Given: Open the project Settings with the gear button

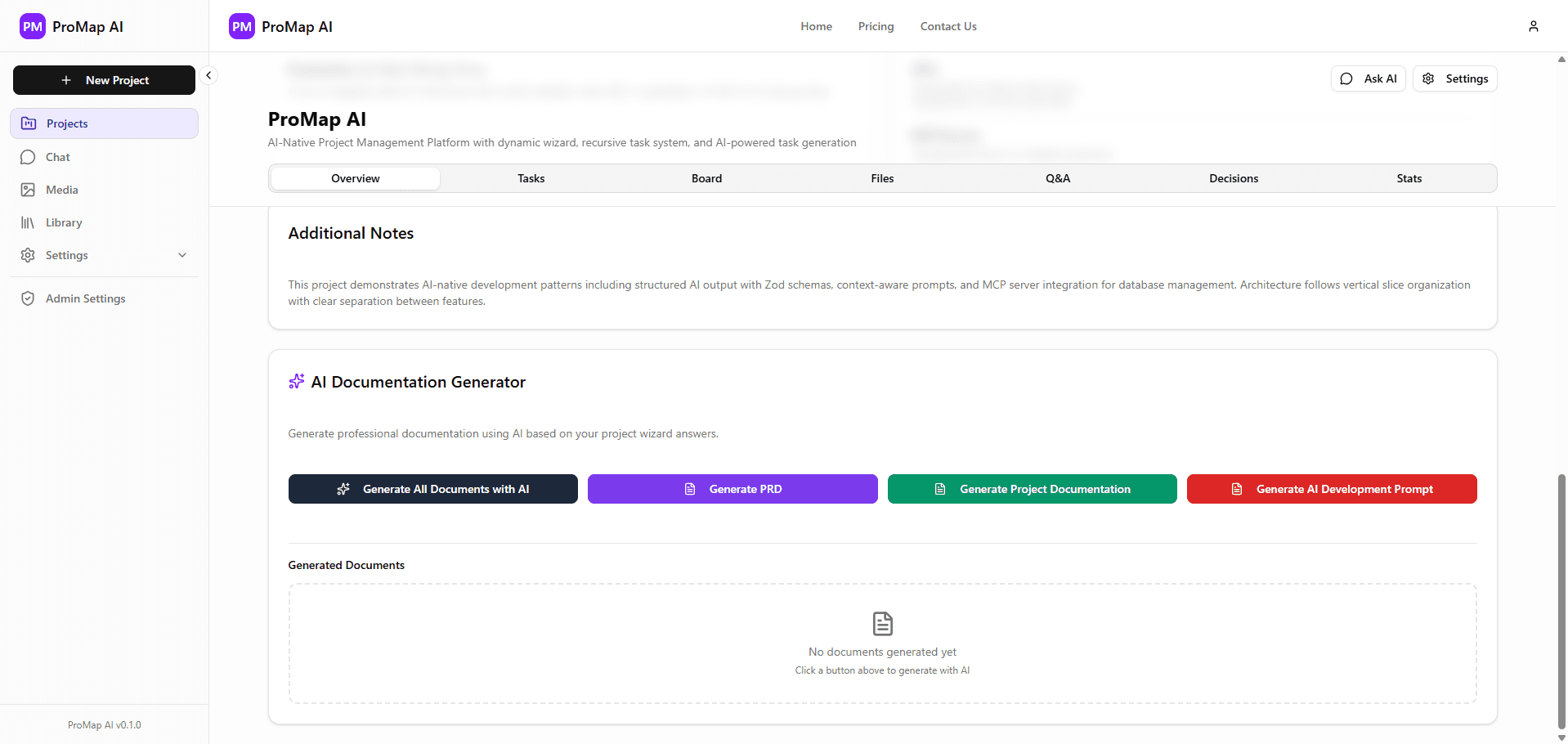Looking at the screenshot, I should pos(1454,78).
